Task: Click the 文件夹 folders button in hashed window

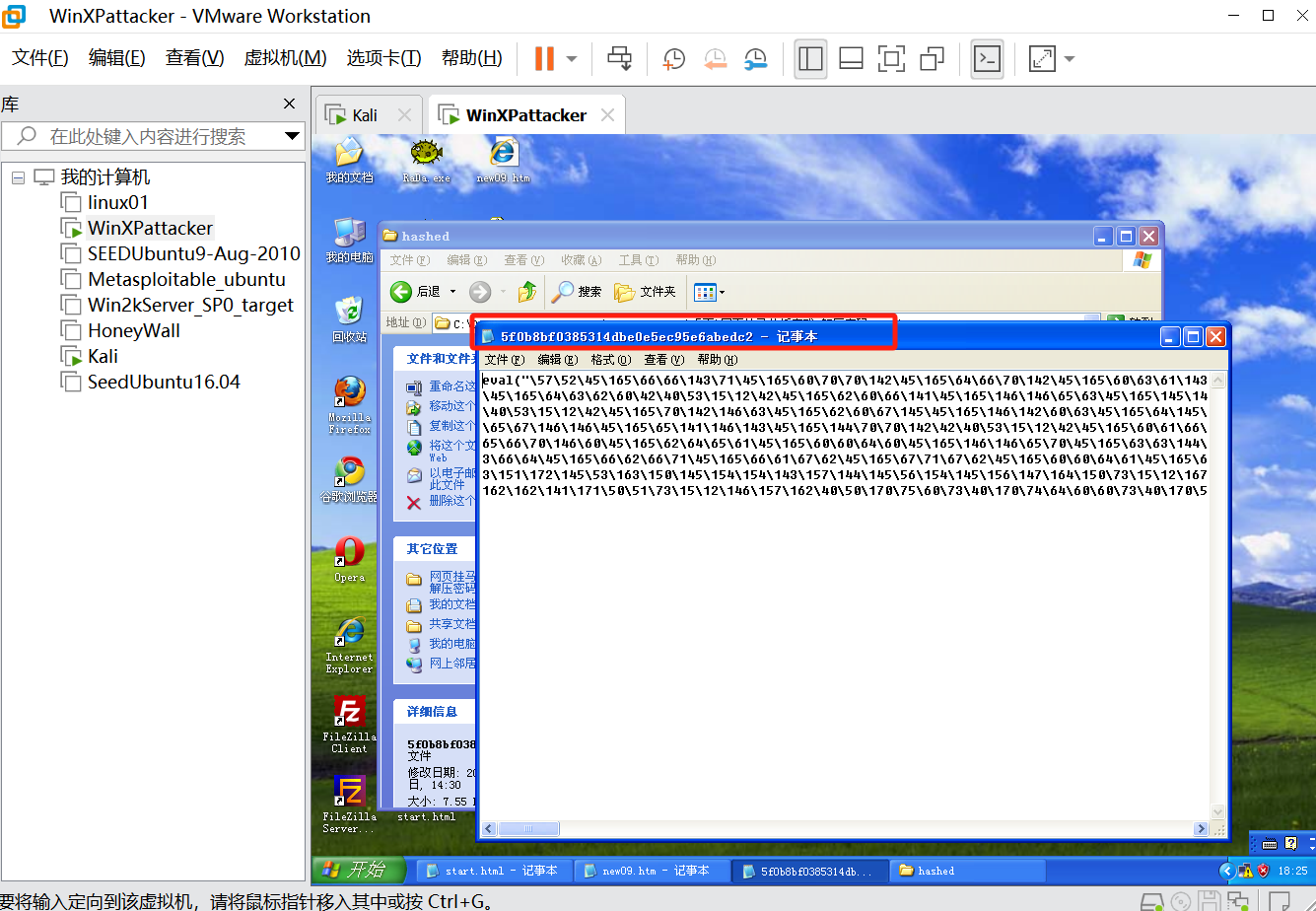Action: click(645, 292)
